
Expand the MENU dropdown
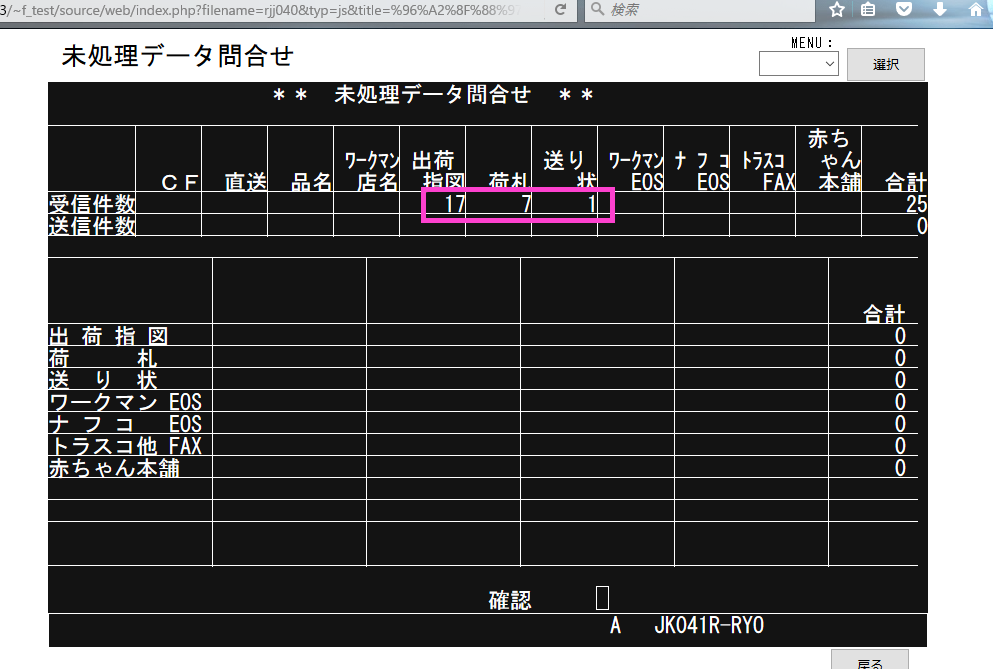click(x=798, y=64)
